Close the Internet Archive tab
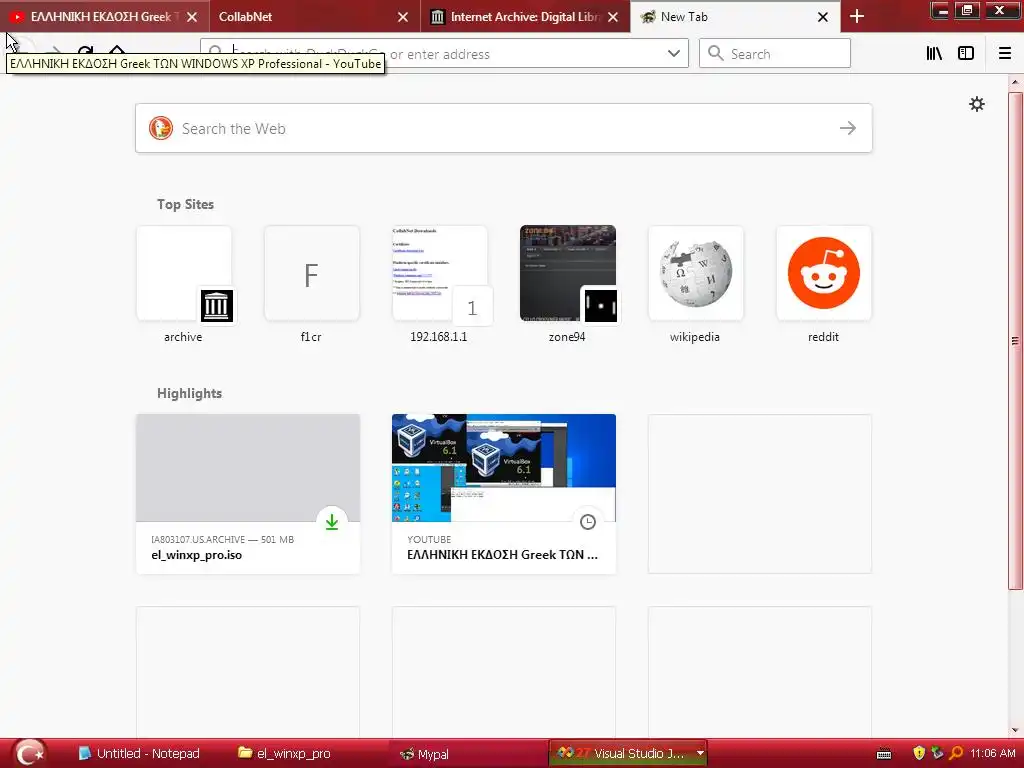The width and height of the screenshot is (1024, 768). [613, 17]
